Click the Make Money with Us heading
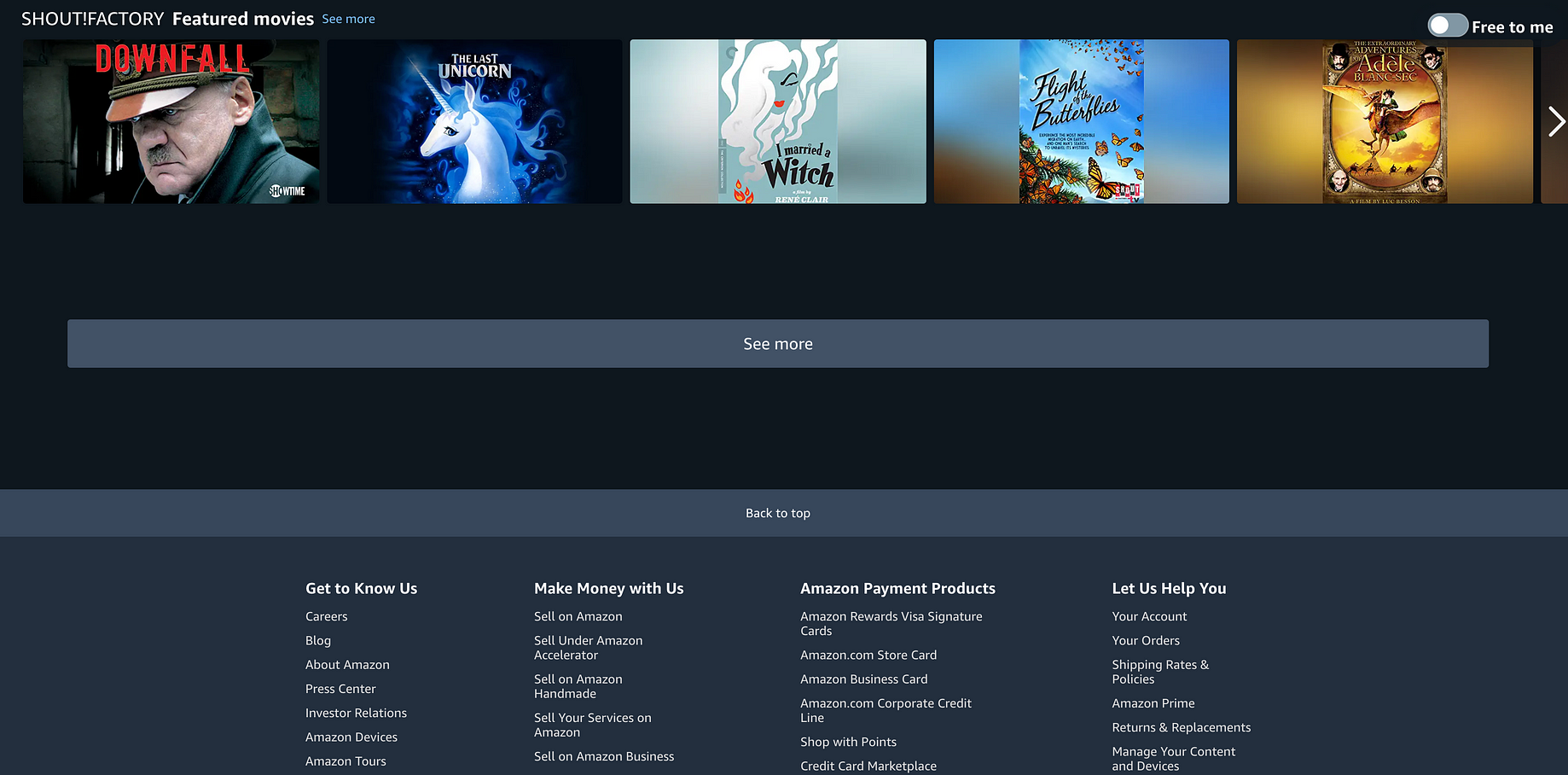 click(x=609, y=588)
